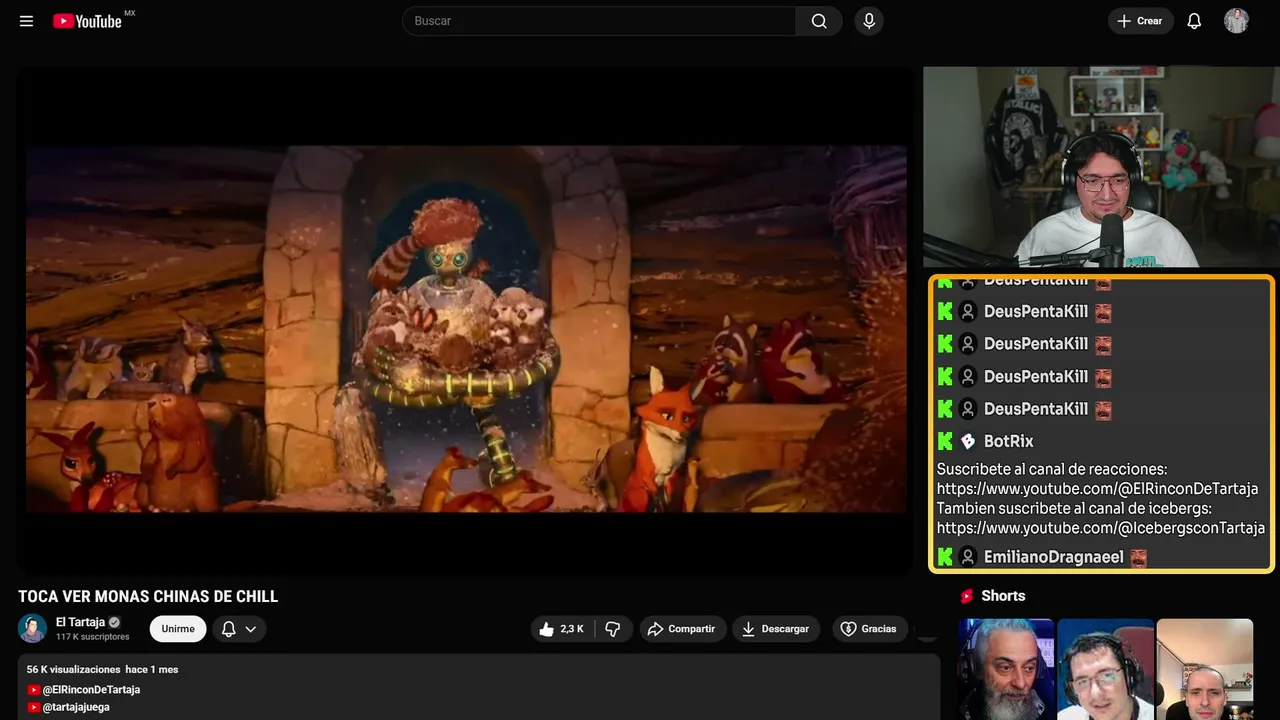Open the @tartajajuega description link
The image size is (1280, 720).
pos(76,707)
